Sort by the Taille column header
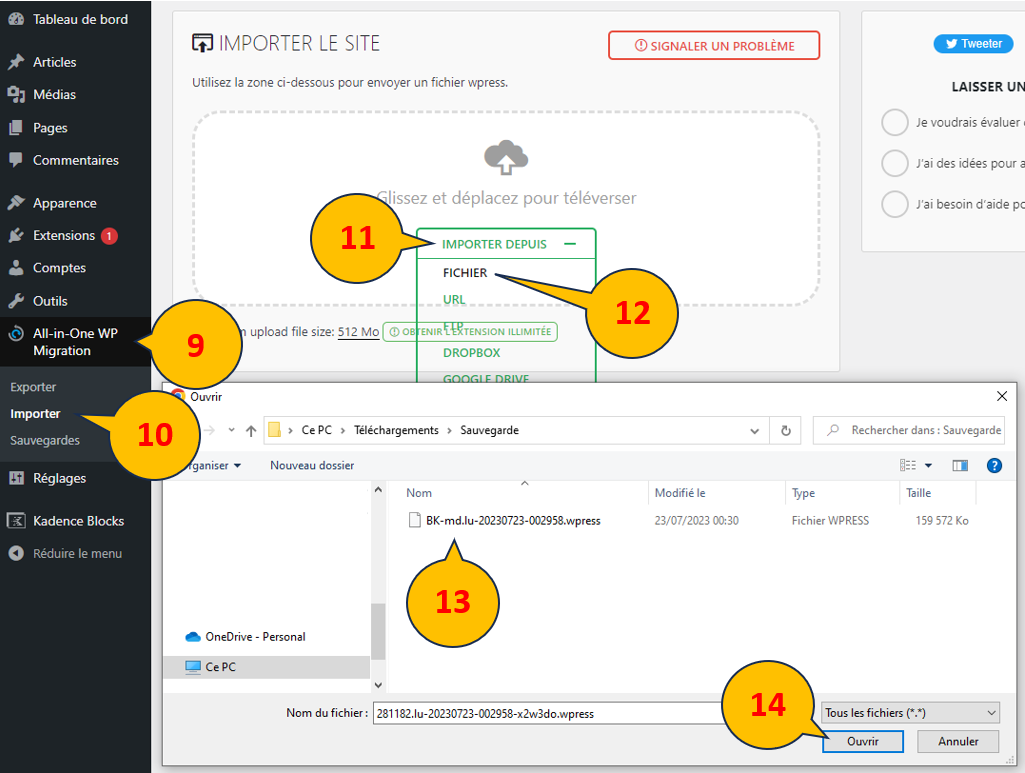This screenshot has width=1025, height=773. pos(918,493)
